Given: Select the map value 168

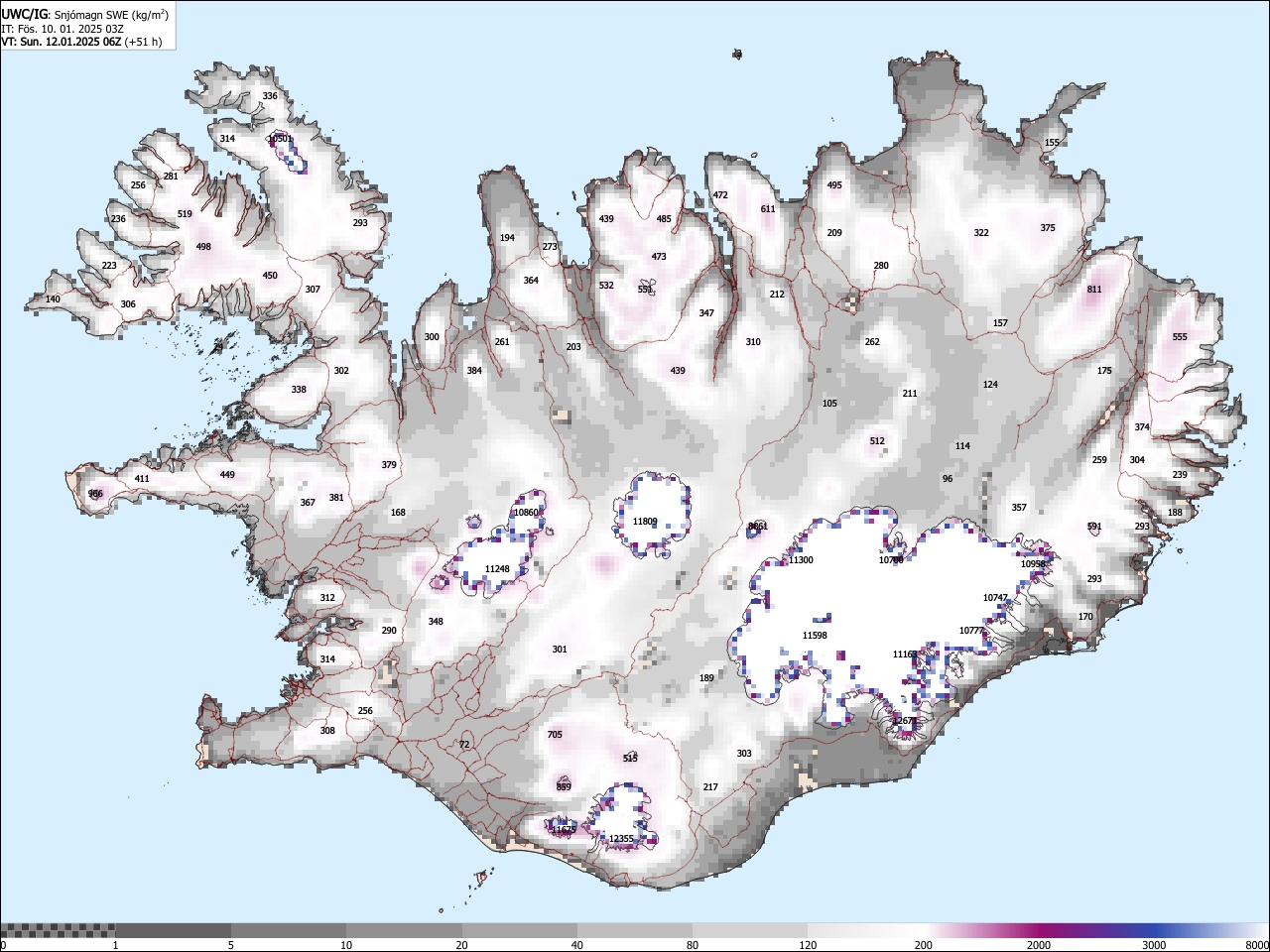Looking at the screenshot, I should point(398,513).
